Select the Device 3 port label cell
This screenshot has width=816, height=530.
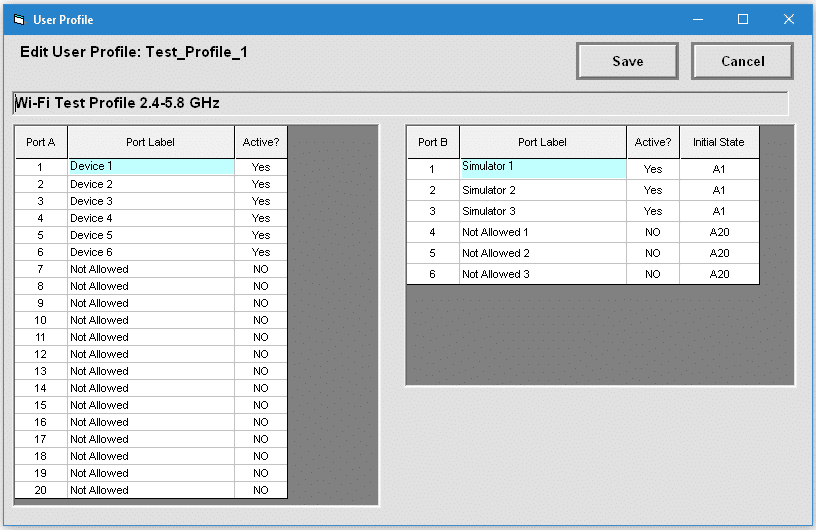151,201
